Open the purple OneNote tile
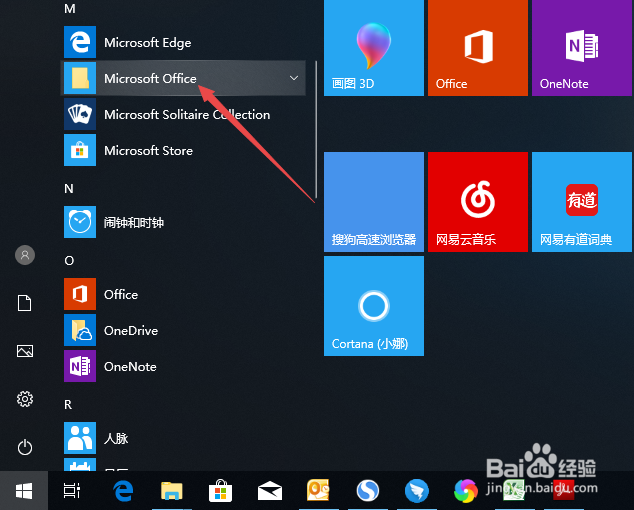 (582, 47)
